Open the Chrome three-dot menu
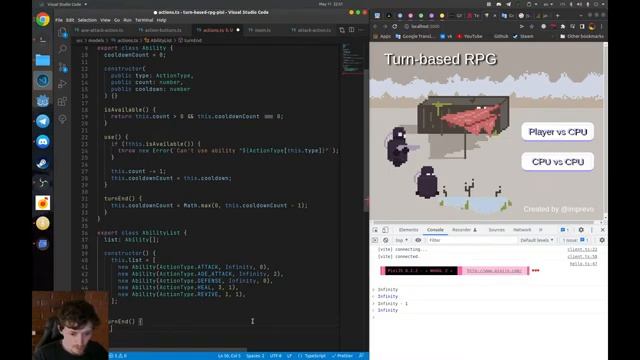The height and width of the screenshot is (360, 640). tap(601, 26)
